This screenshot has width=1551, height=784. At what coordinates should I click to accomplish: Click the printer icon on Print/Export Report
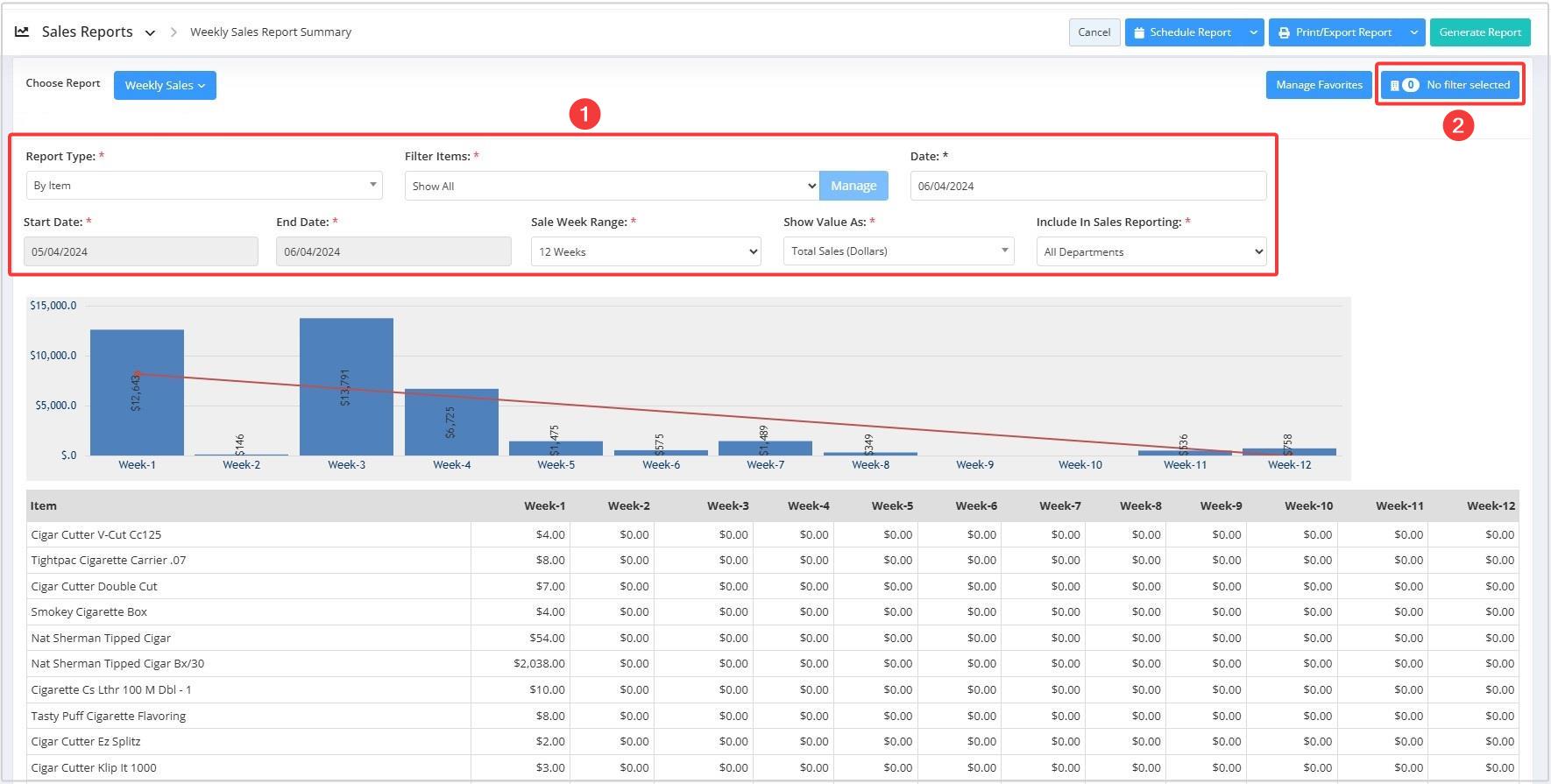coord(1284,32)
